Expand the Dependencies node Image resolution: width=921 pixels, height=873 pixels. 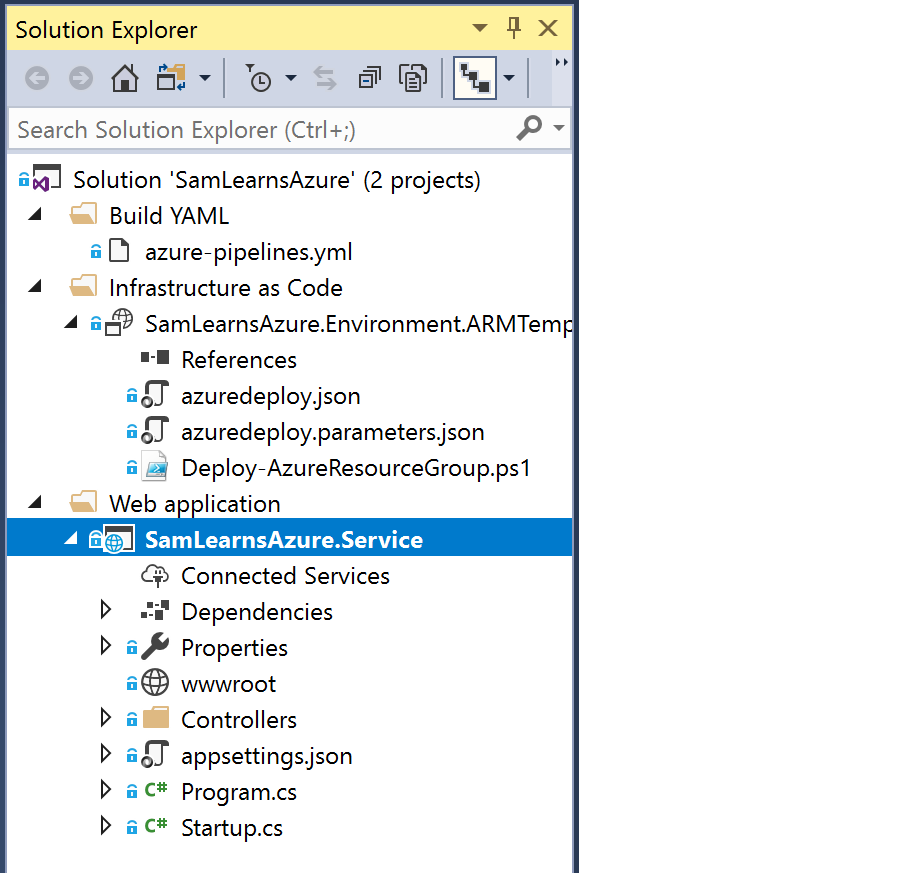(106, 611)
